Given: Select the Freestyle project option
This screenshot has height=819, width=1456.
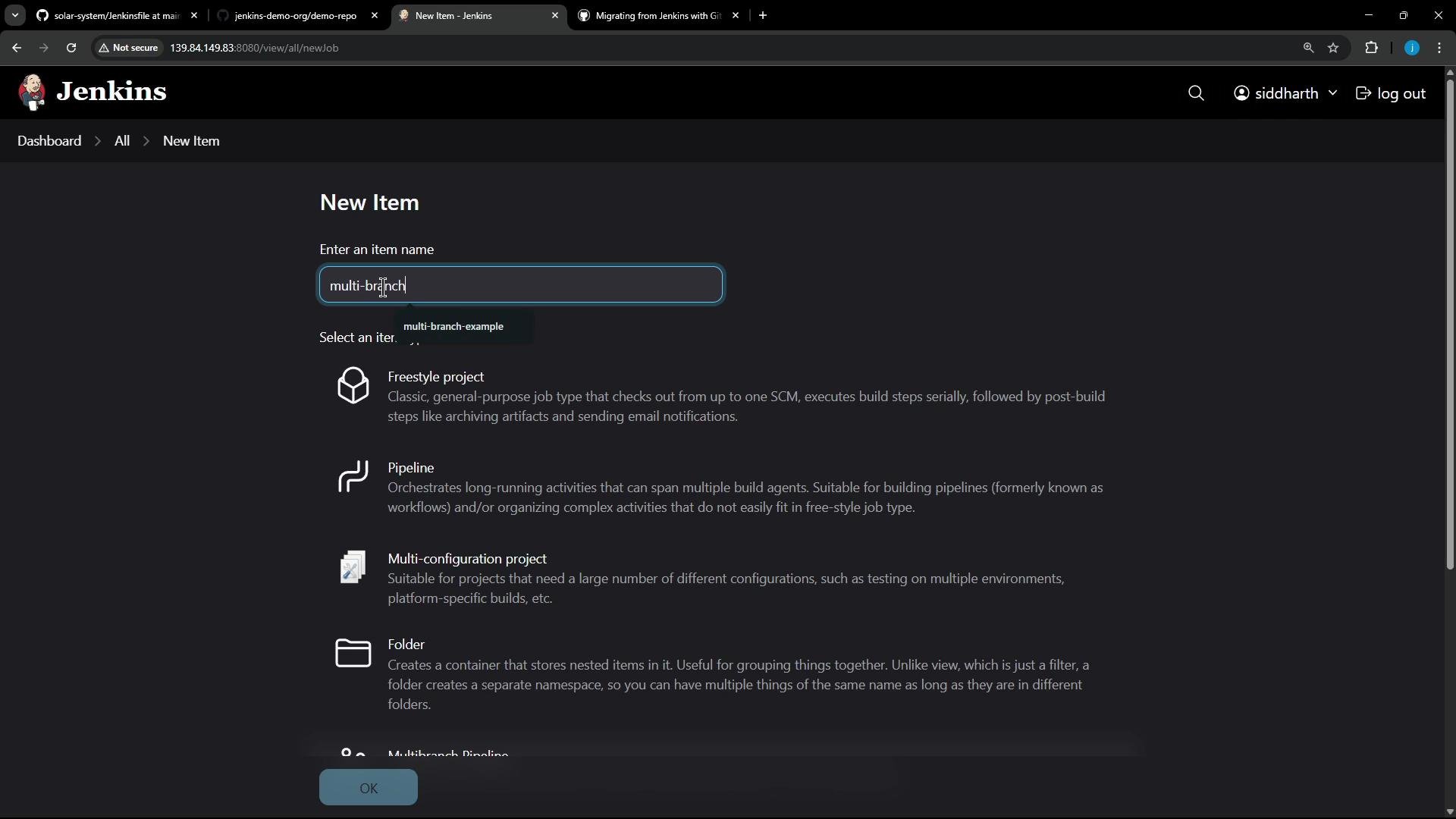Looking at the screenshot, I should pos(436,377).
